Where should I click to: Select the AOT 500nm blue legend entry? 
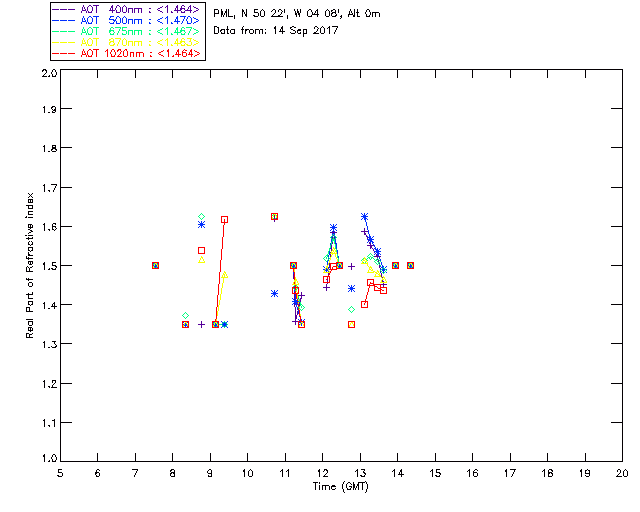126,20
